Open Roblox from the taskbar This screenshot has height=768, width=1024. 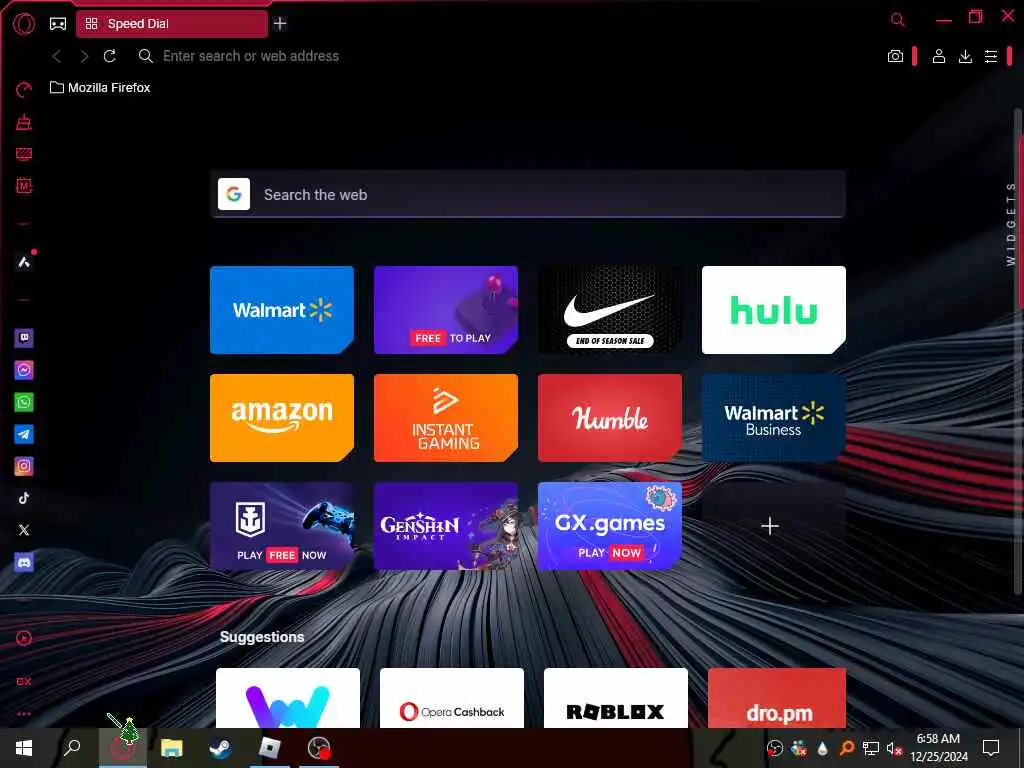(270, 748)
